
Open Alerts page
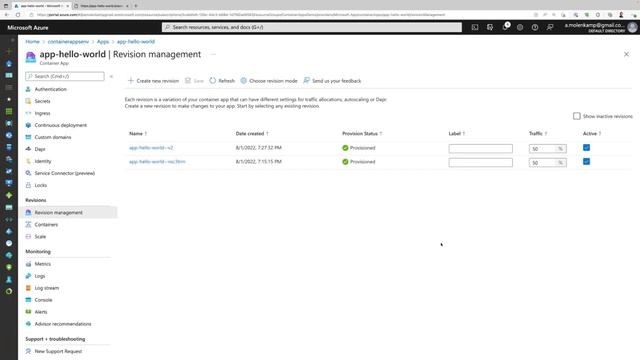pos(41,312)
